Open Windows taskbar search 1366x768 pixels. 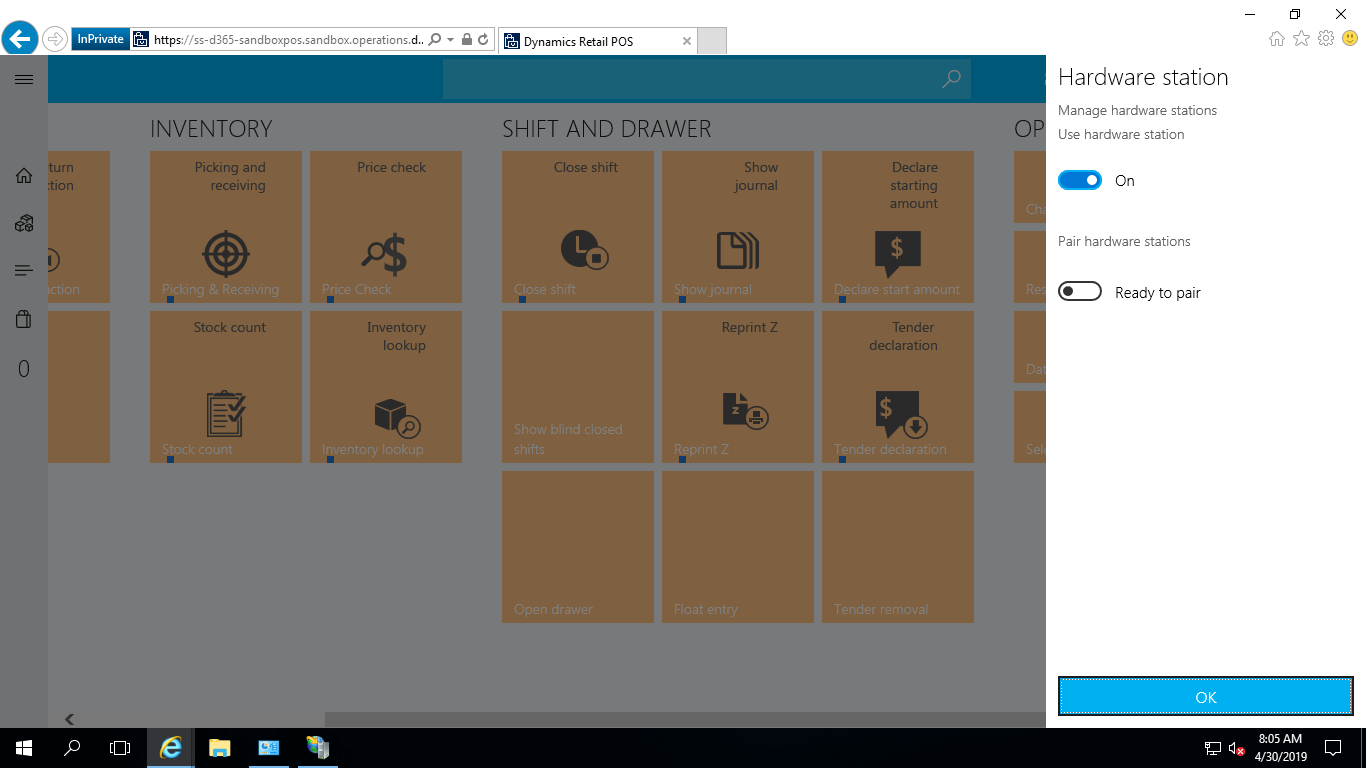click(72, 748)
